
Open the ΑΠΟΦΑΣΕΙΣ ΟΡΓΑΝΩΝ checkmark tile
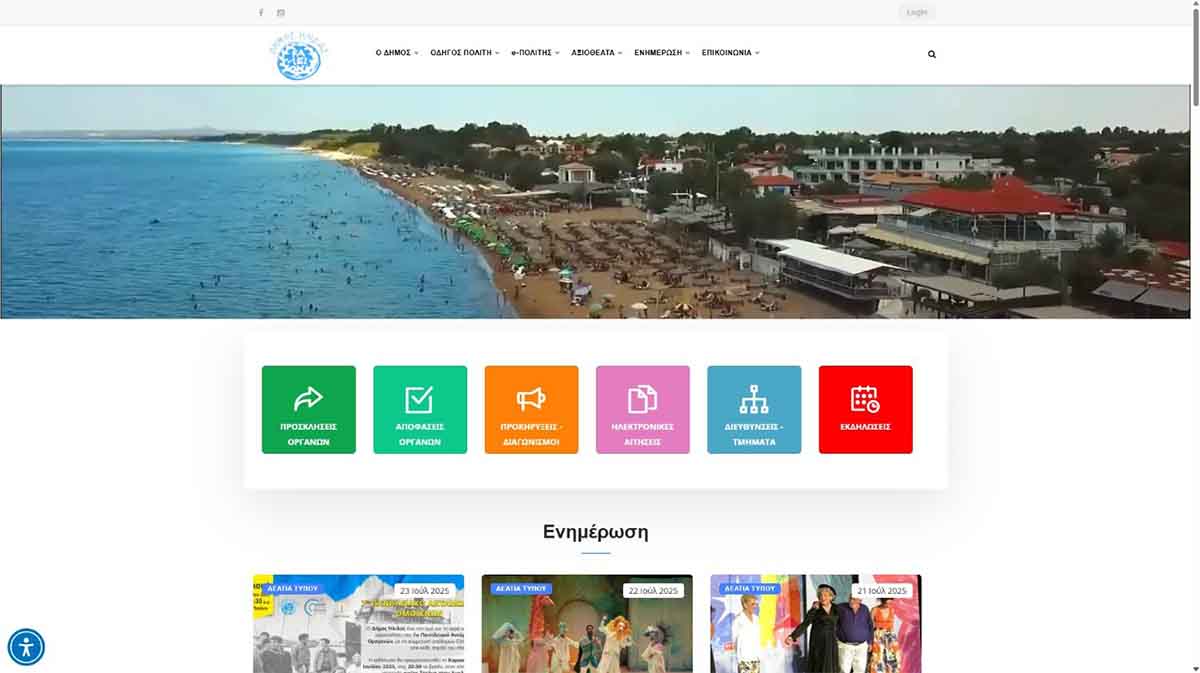coord(420,410)
